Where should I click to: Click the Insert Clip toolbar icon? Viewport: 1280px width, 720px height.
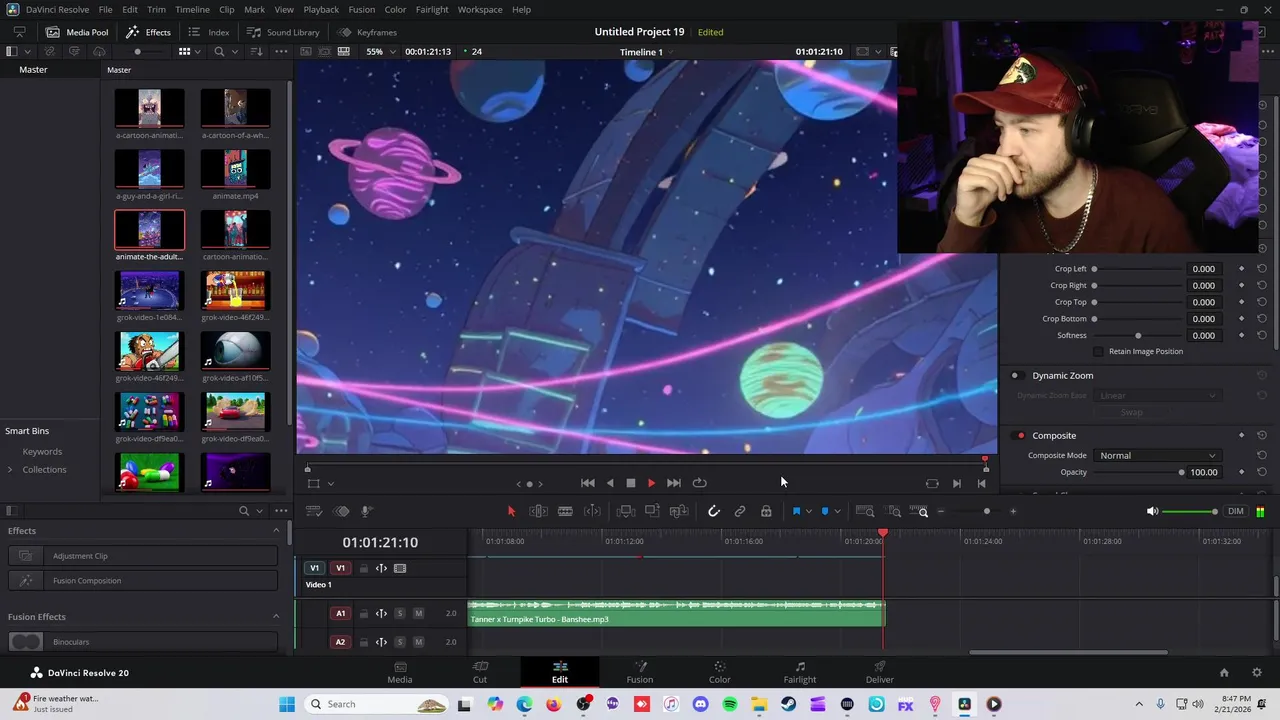pyautogui.click(x=626, y=511)
